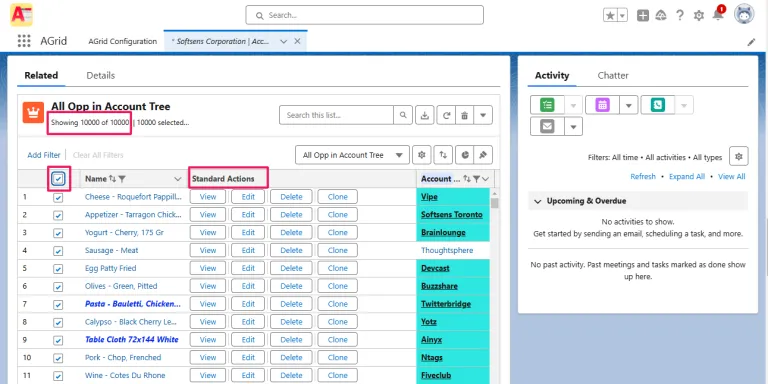The width and height of the screenshot is (768, 384).
Task: Click Delete button for Olives - Green, Pitted
Action: (x=291, y=286)
